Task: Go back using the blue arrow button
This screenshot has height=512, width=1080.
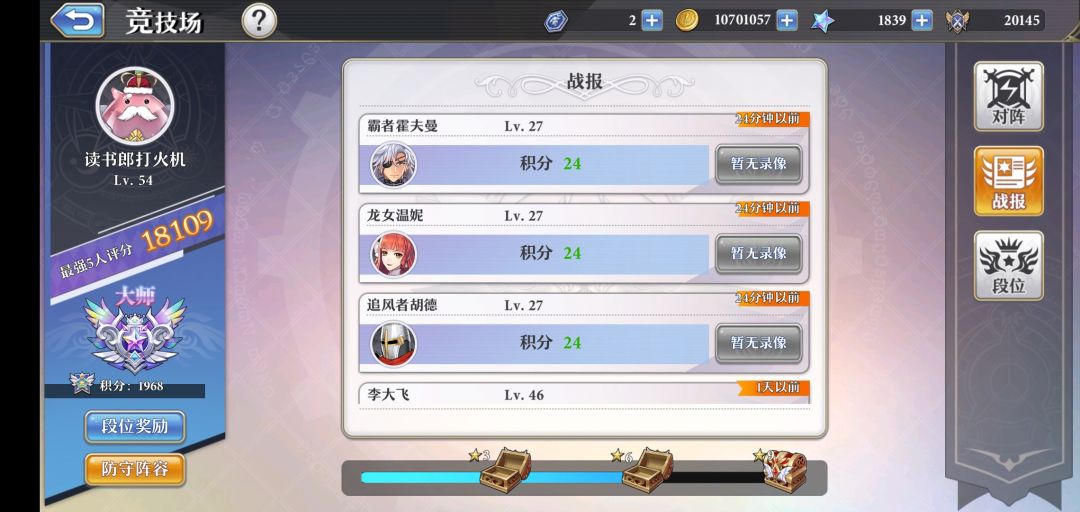Action: tap(78, 21)
